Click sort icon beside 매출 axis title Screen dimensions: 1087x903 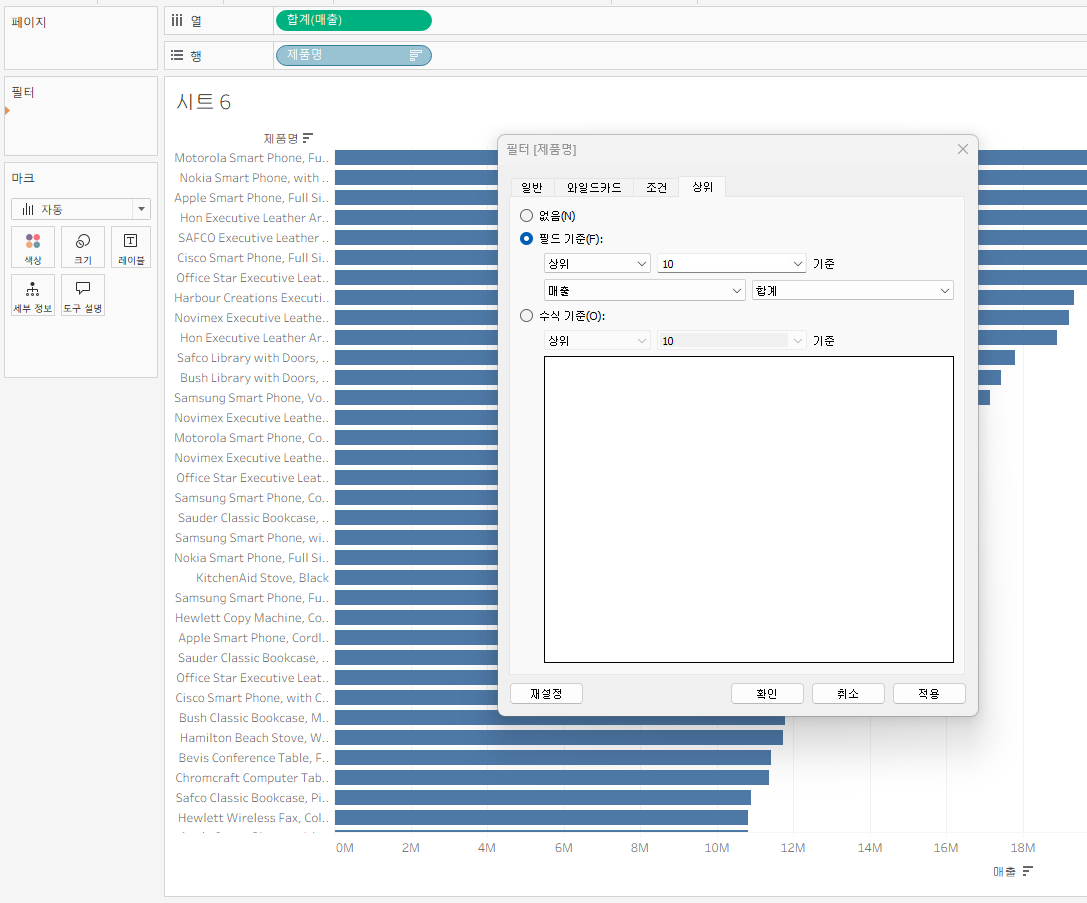(x=1027, y=871)
